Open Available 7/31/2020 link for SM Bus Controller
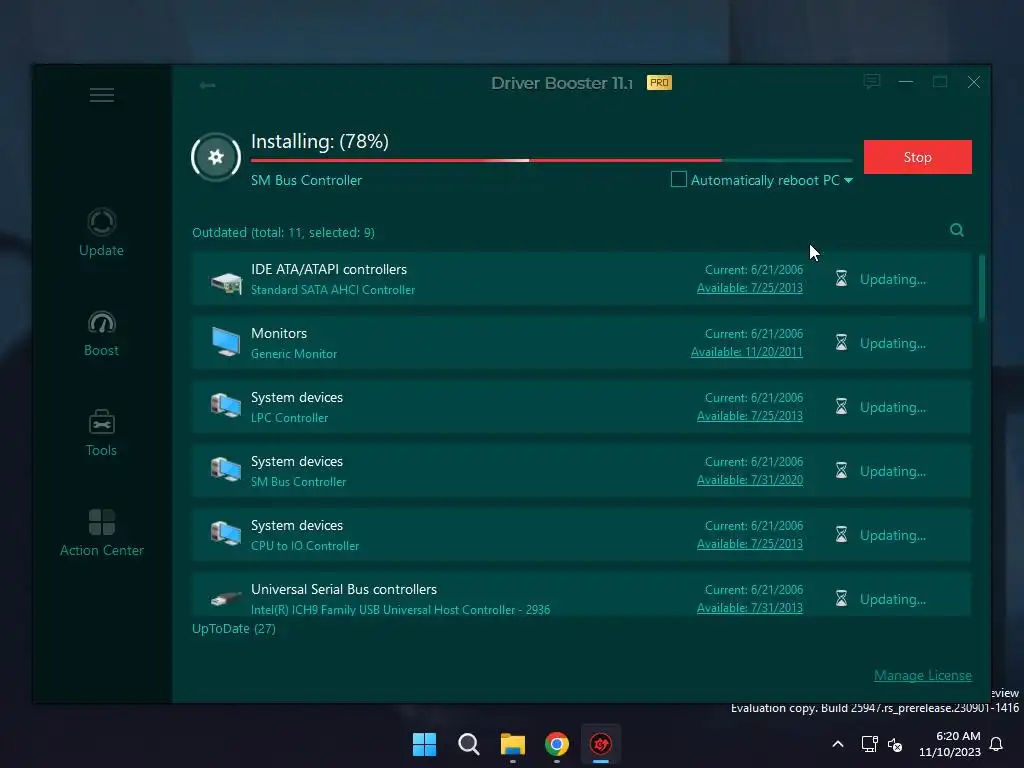1024x768 pixels. click(750, 480)
